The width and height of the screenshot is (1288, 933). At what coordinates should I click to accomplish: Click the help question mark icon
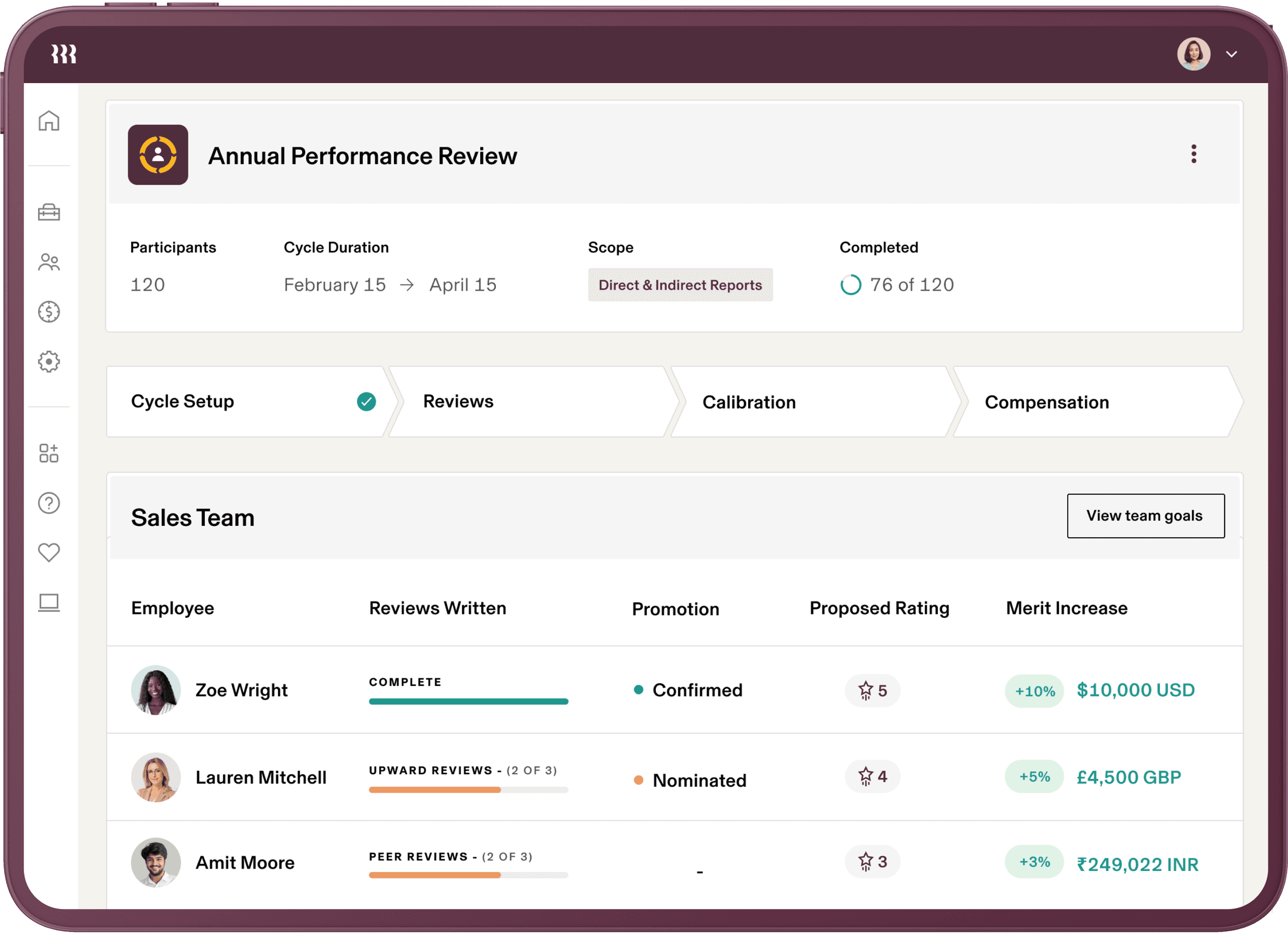pyautogui.click(x=49, y=503)
